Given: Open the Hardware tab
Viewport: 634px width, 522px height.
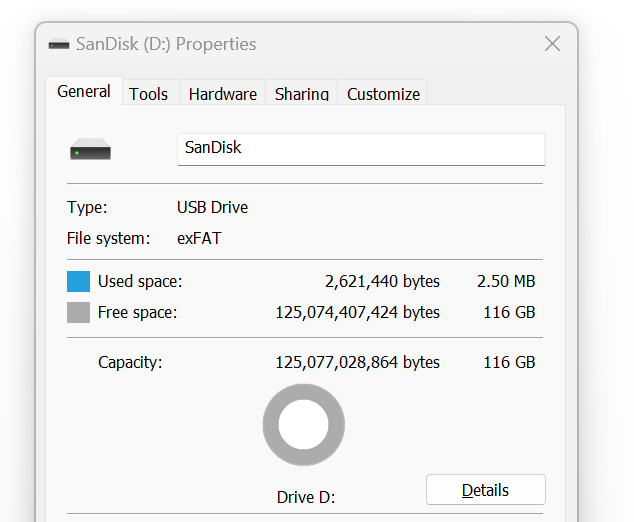Looking at the screenshot, I should [222, 94].
